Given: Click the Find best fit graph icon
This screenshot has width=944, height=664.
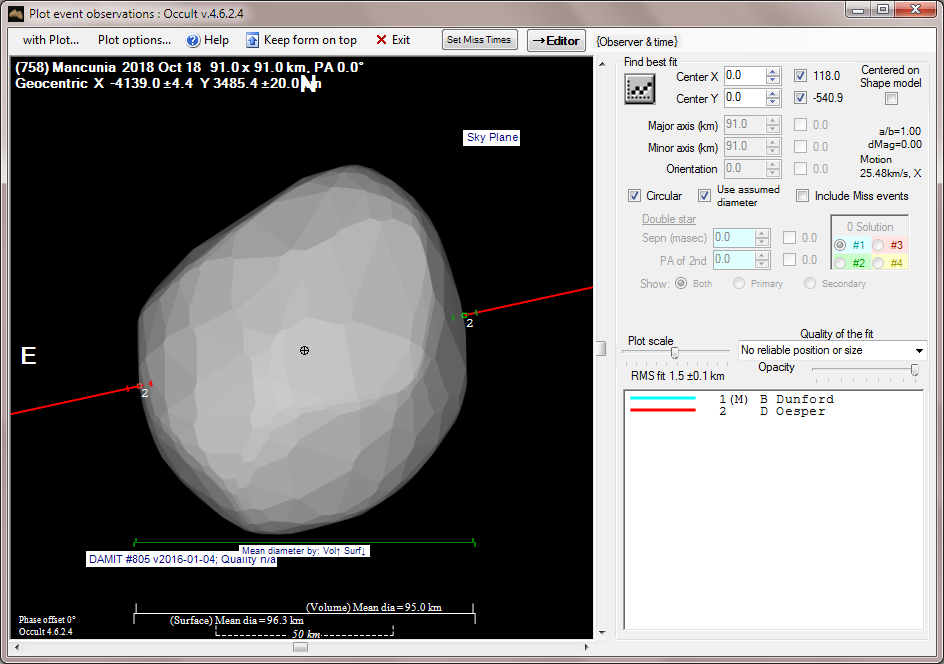Looking at the screenshot, I should (639, 89).
